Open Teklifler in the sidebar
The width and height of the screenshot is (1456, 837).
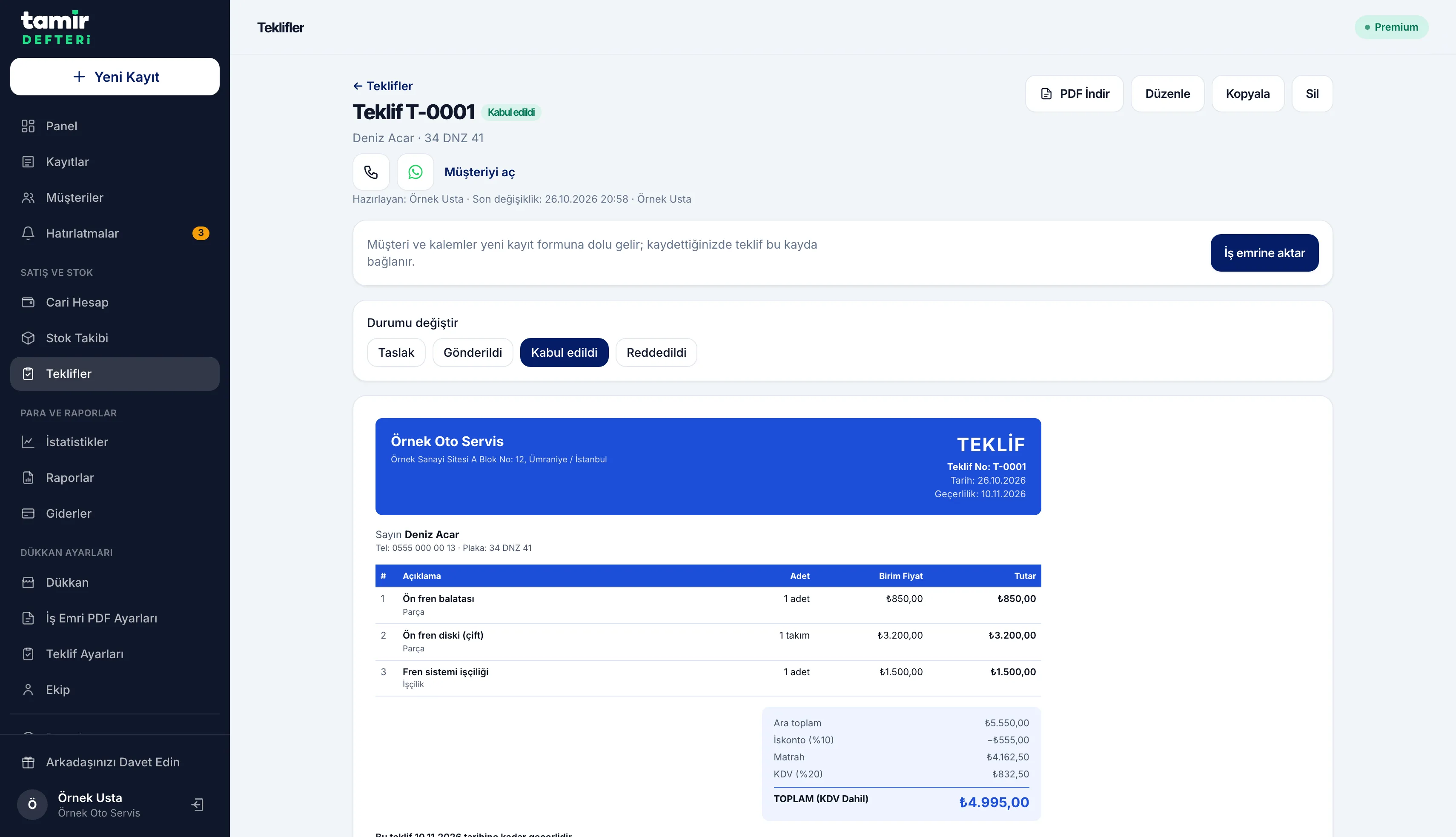tap(115, 374)
